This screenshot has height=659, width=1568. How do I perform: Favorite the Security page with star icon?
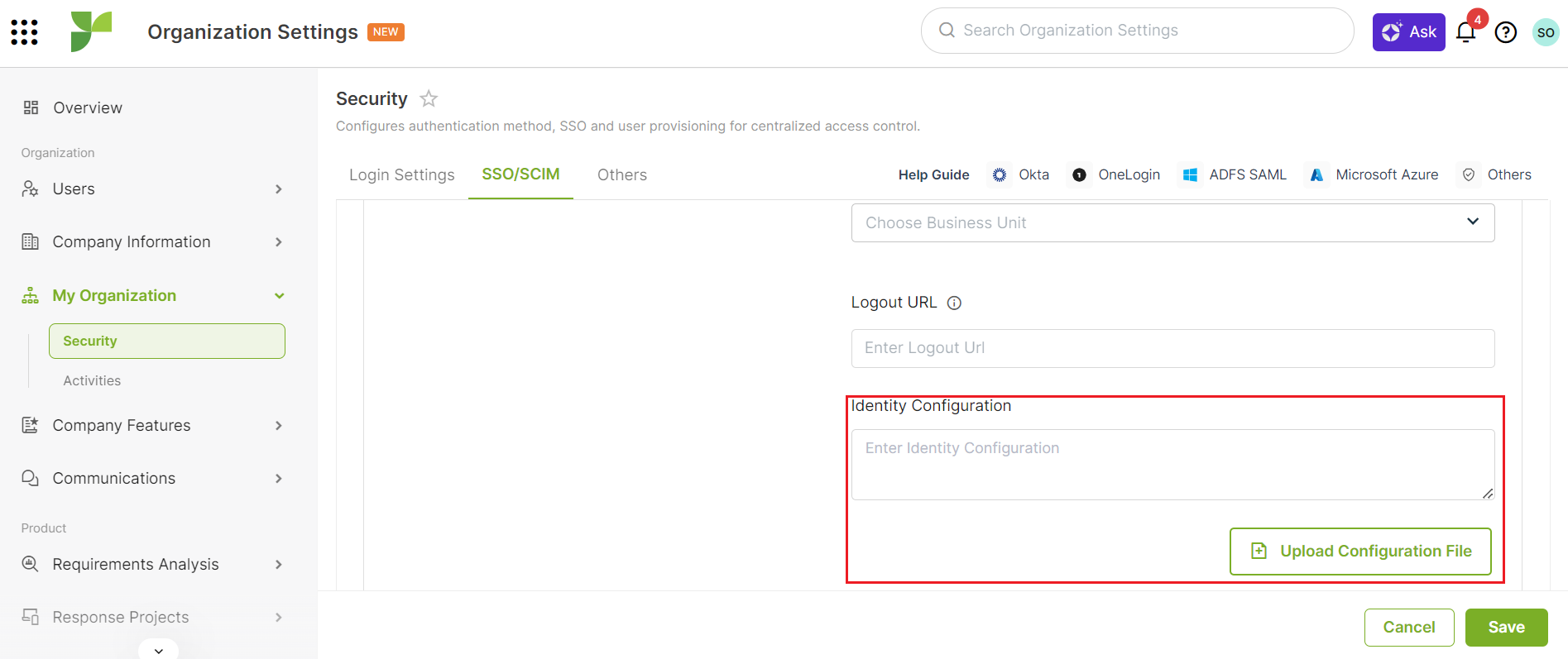pyautogui.click(x=429, y=99)
